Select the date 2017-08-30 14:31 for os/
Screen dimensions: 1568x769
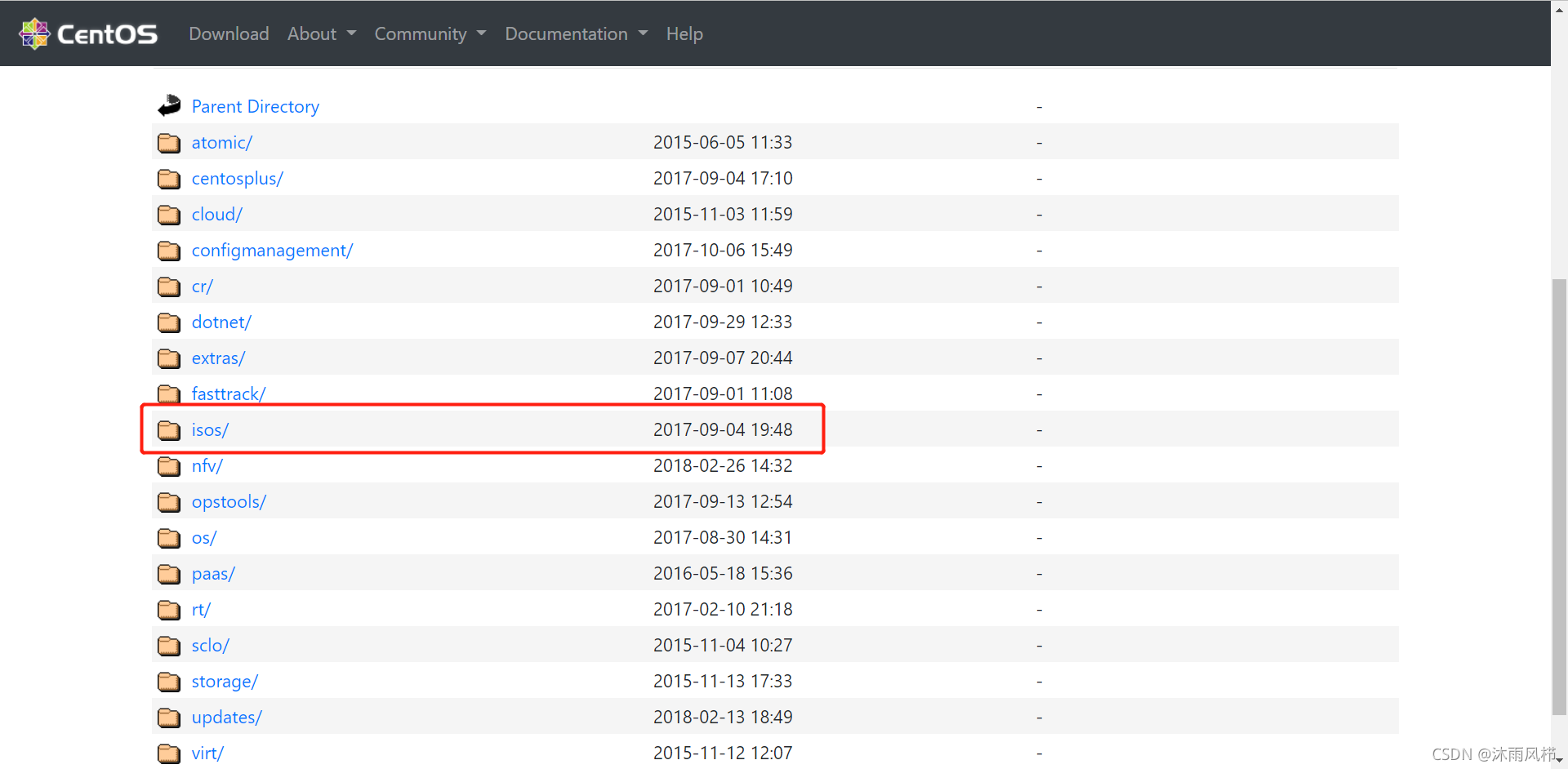[723, 538]
